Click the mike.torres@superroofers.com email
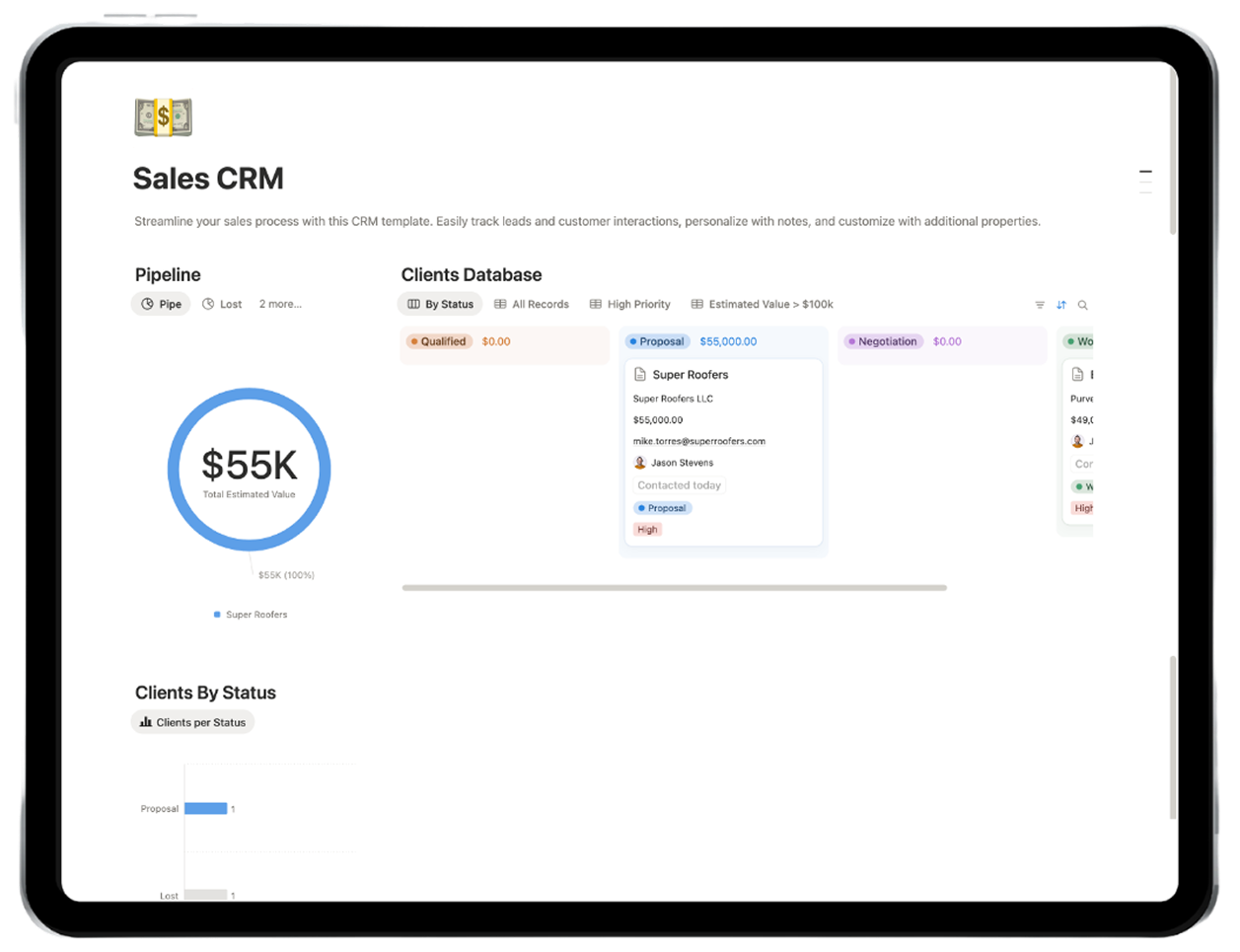The height and width of the screenshot is (952, 1240). (699, 441)
